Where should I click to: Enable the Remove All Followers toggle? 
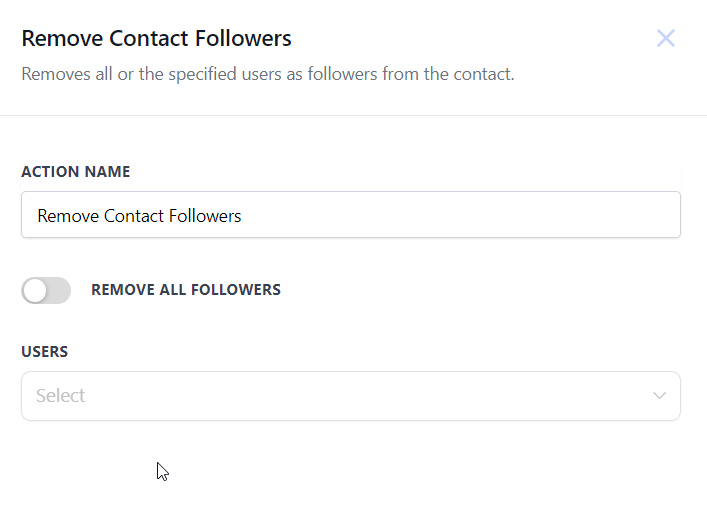click(x=46, y=290)
